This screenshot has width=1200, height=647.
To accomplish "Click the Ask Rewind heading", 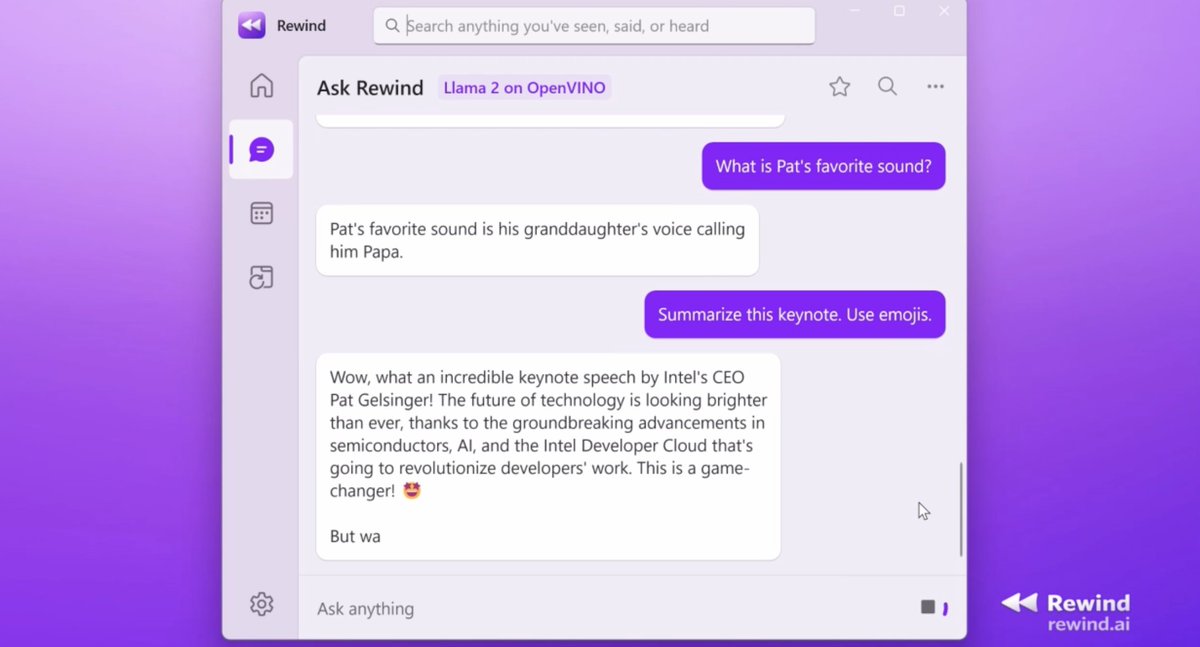I will [x=370, y=88].
